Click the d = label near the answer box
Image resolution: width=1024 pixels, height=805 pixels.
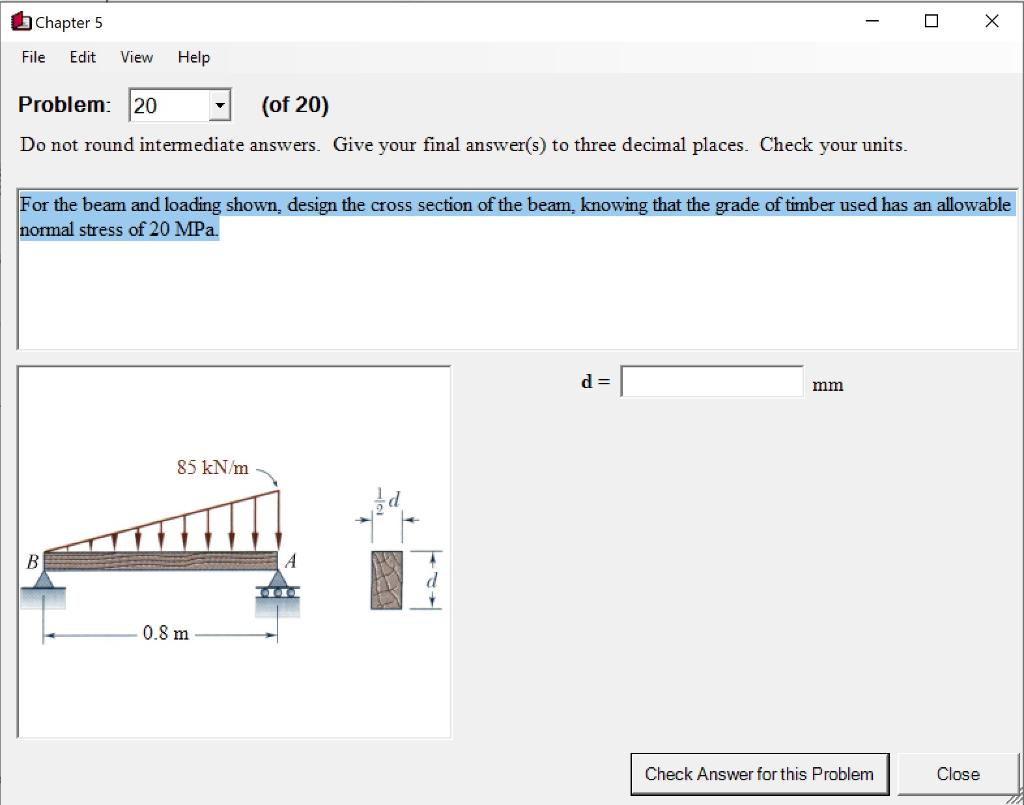tap(593, 380)
